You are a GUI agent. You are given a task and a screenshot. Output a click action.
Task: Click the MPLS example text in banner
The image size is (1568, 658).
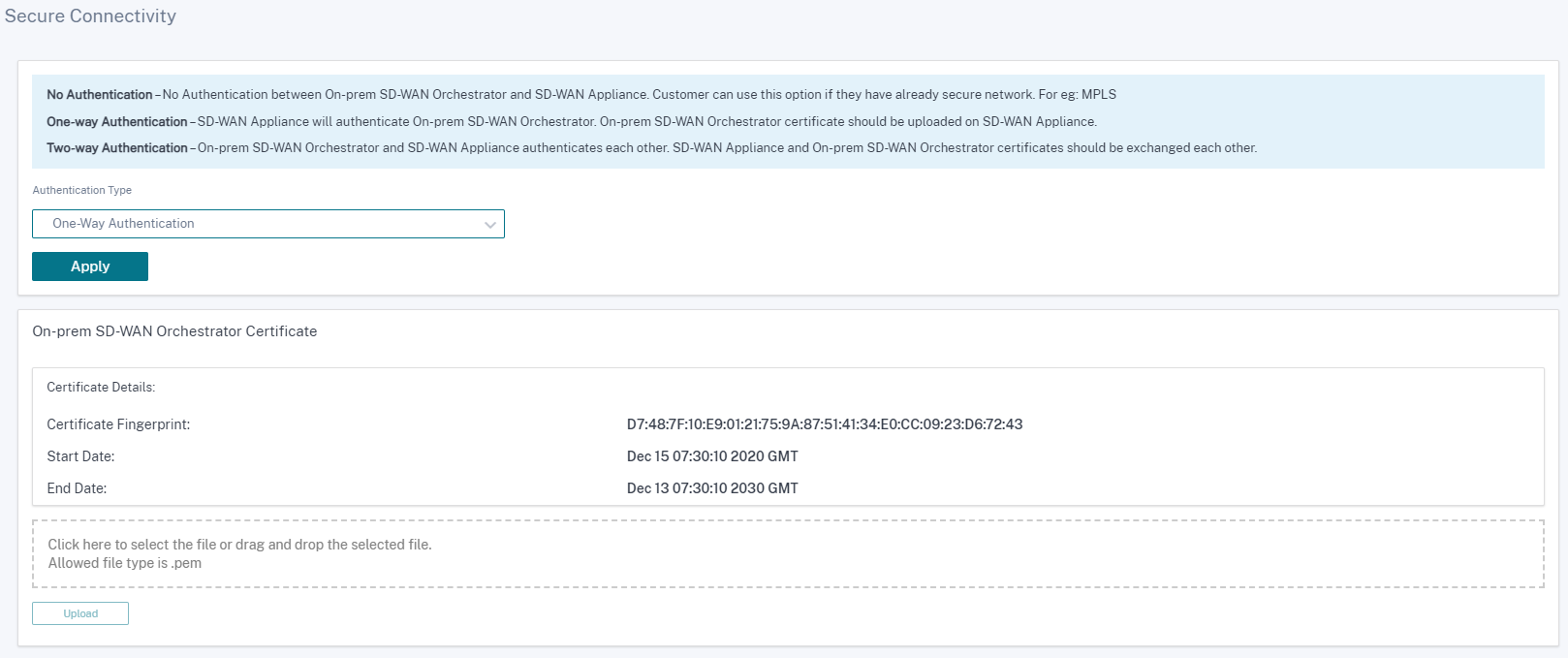tap(1099, 95)
